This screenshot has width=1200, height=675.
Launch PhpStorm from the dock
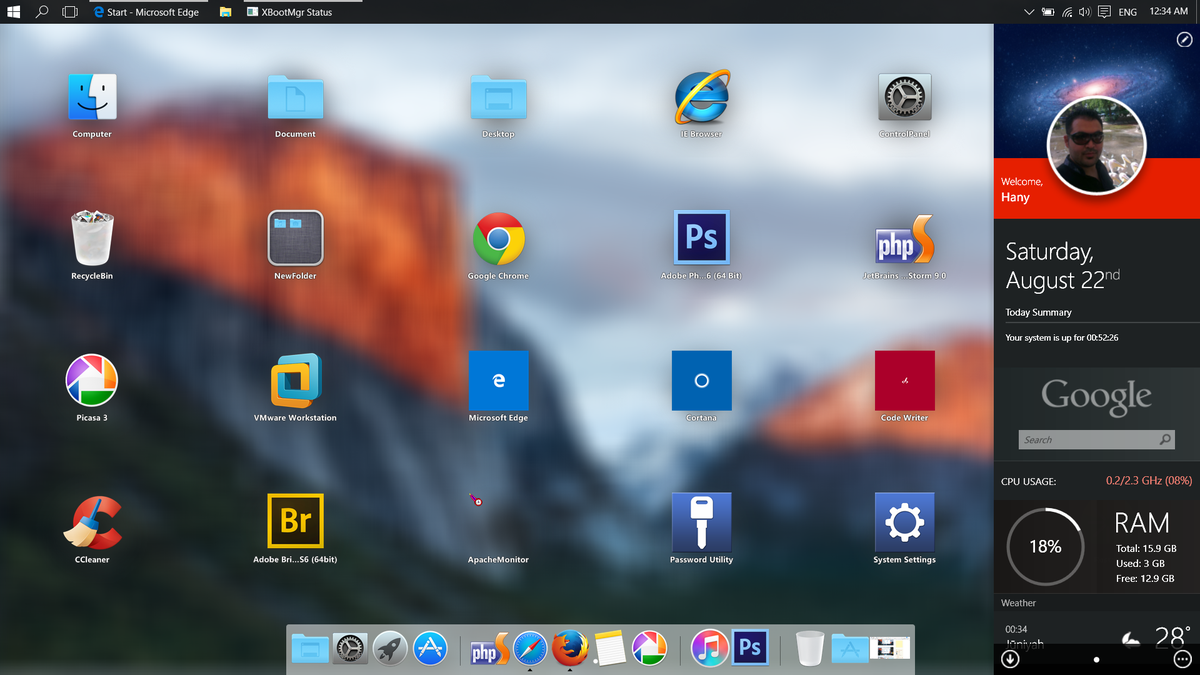point(490,650)
